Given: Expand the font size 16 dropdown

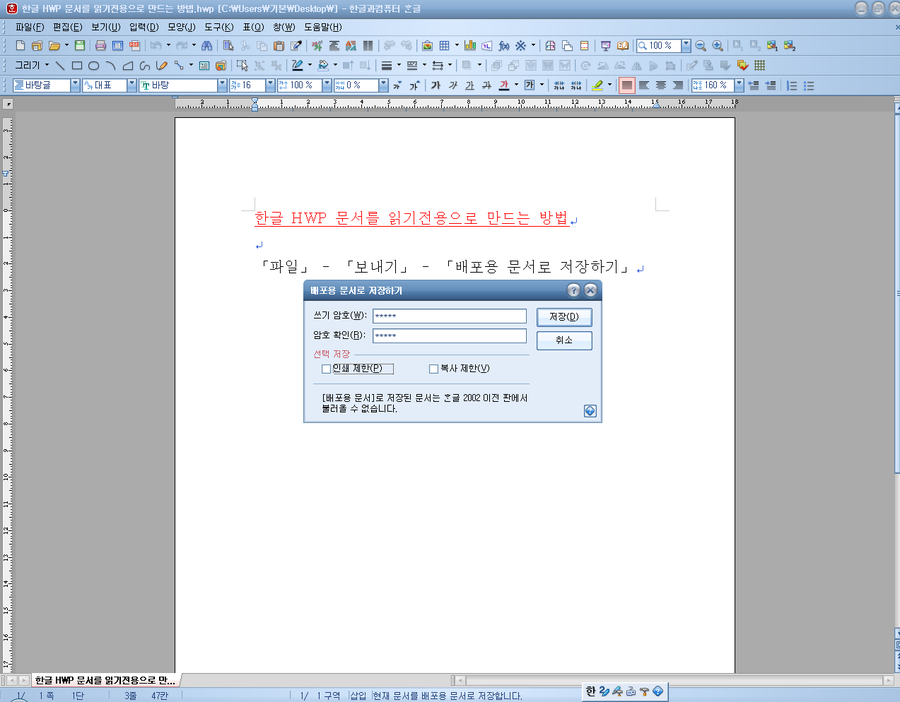Looking at the screenshot, I should click(x=270, y=86).
